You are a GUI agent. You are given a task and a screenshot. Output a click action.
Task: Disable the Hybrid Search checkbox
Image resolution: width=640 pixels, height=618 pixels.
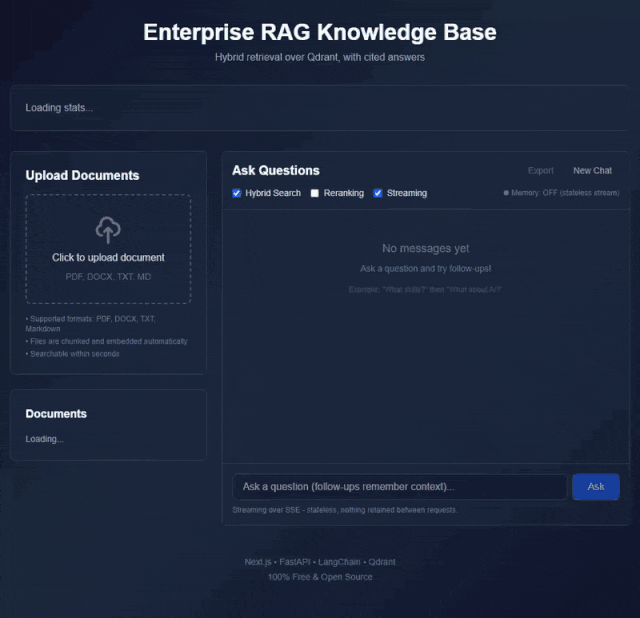pos(237,193)
